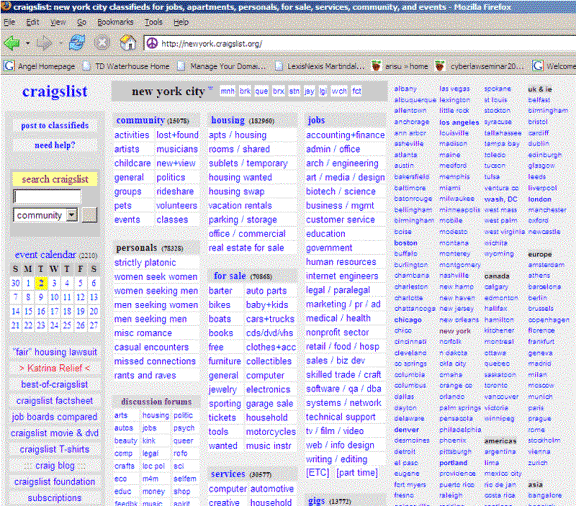Open missed connections personals
576x506 pixels.
pyautogui.click(x=155, y=361)
